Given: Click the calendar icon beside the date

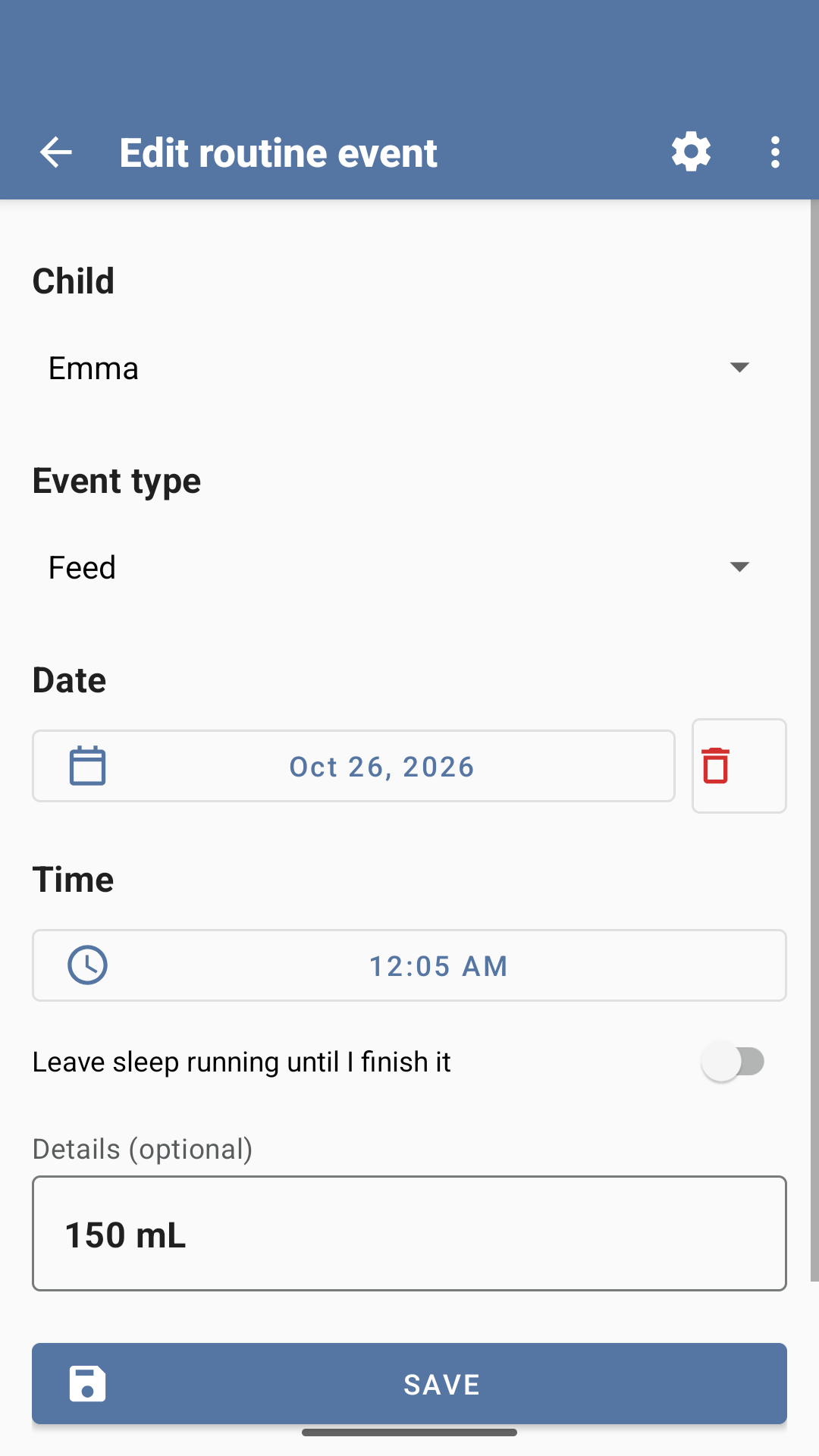Looking at the screenshot, I should [x=87, y=766].
